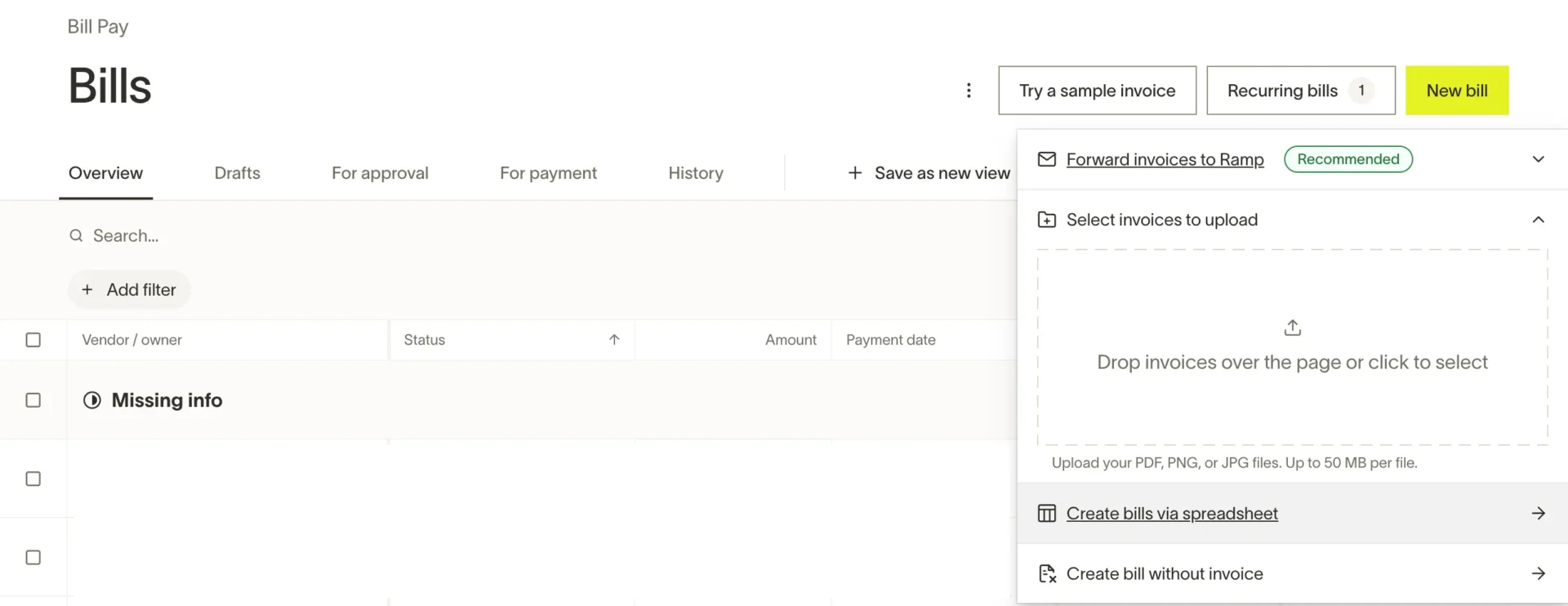
Task: Click the envelope icon beside Forward invoices to Ramp
Action: click(1046, 159)
